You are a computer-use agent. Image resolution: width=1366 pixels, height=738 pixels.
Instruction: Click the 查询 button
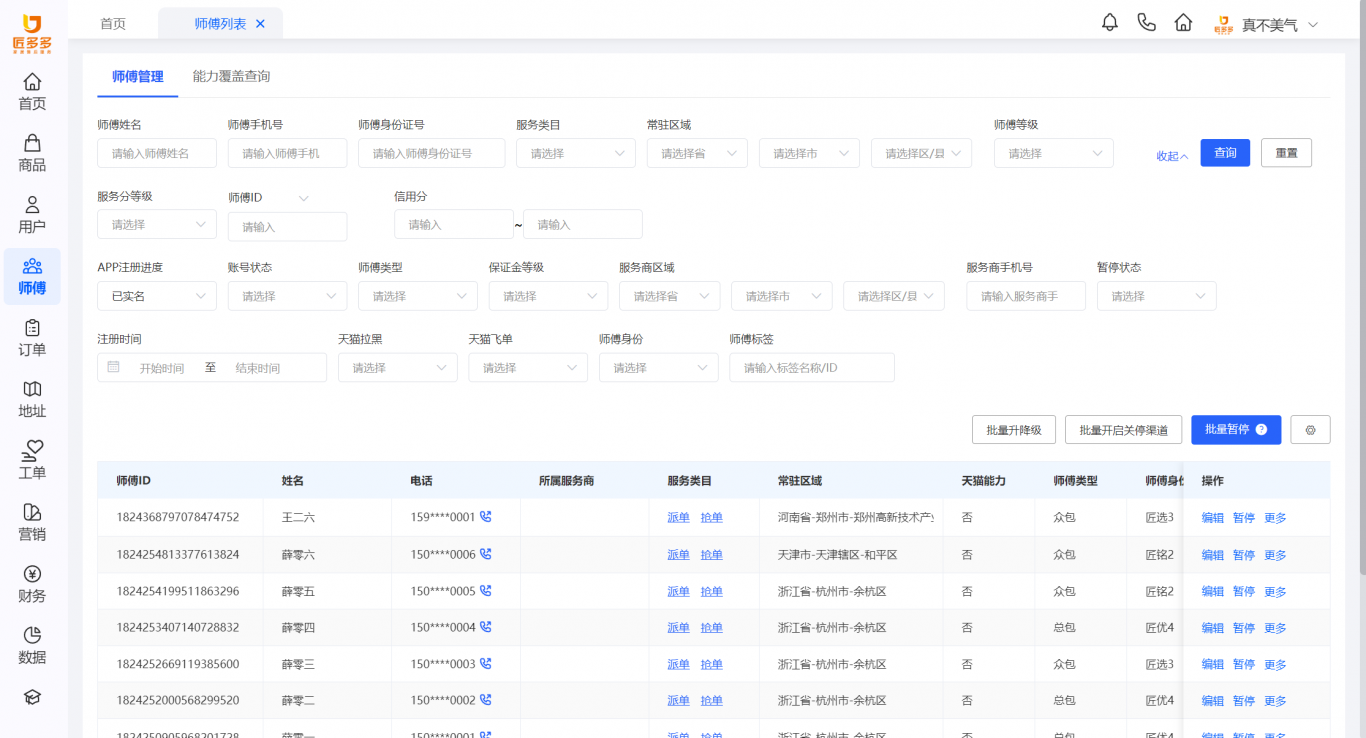tap(1225, 153)
